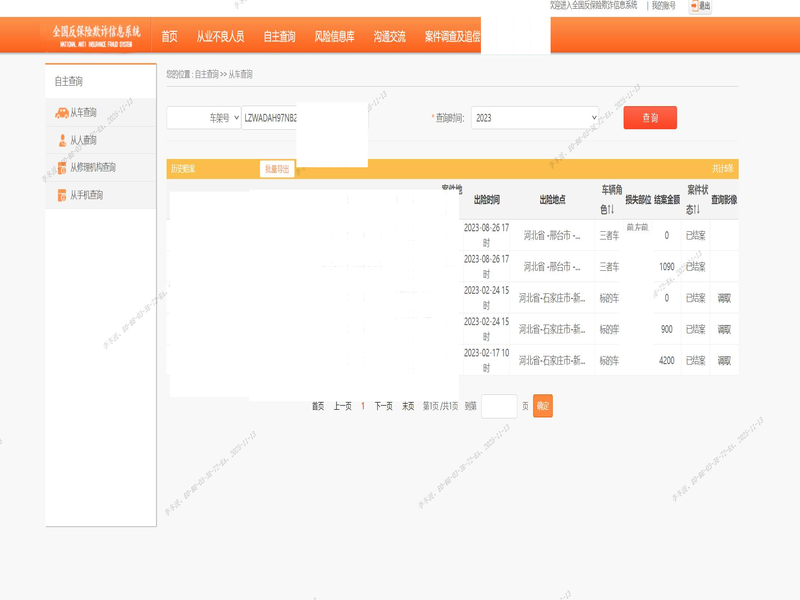Click the car icon beside 从车查询
The width and height of the screenshot is (800, 600).
[62, 113]
